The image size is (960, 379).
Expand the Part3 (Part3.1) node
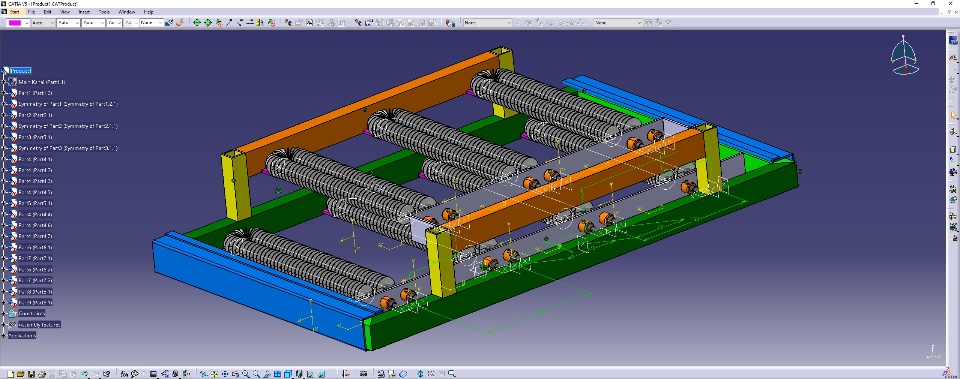[4, 137]
